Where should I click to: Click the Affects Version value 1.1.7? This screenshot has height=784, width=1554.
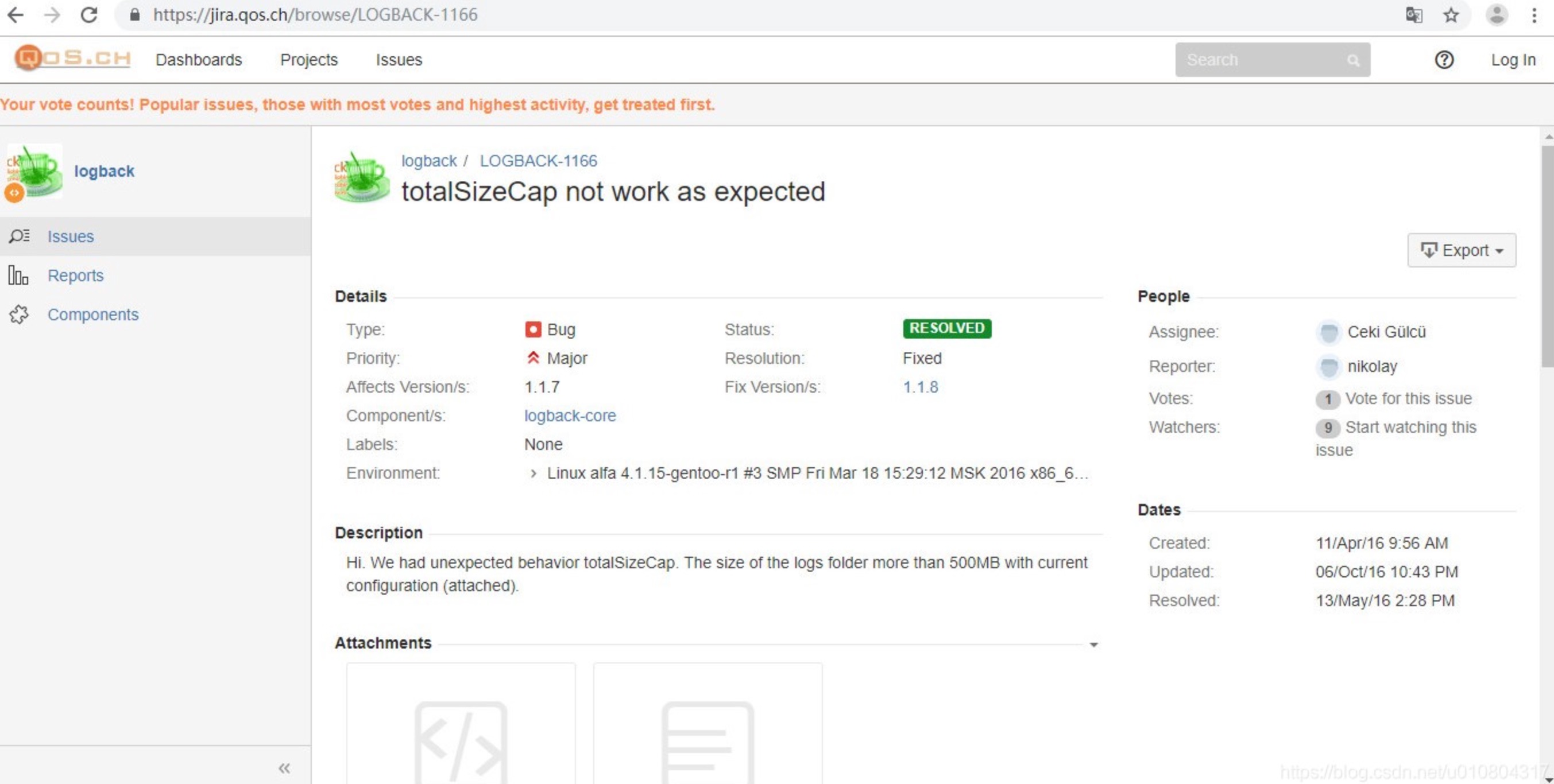[542, 387]
